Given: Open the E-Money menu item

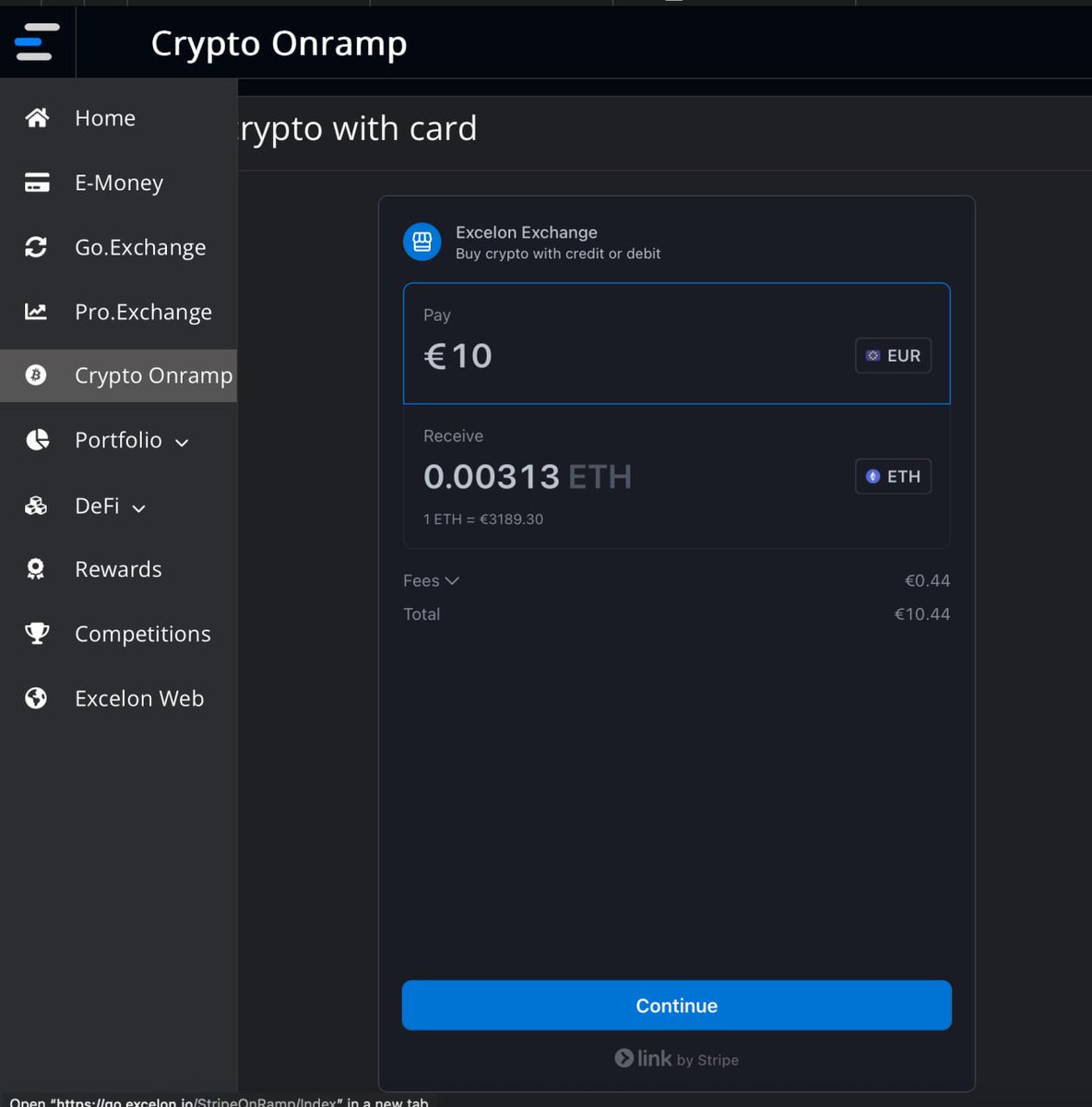Looking at the screenshot, I should point(118,183).
